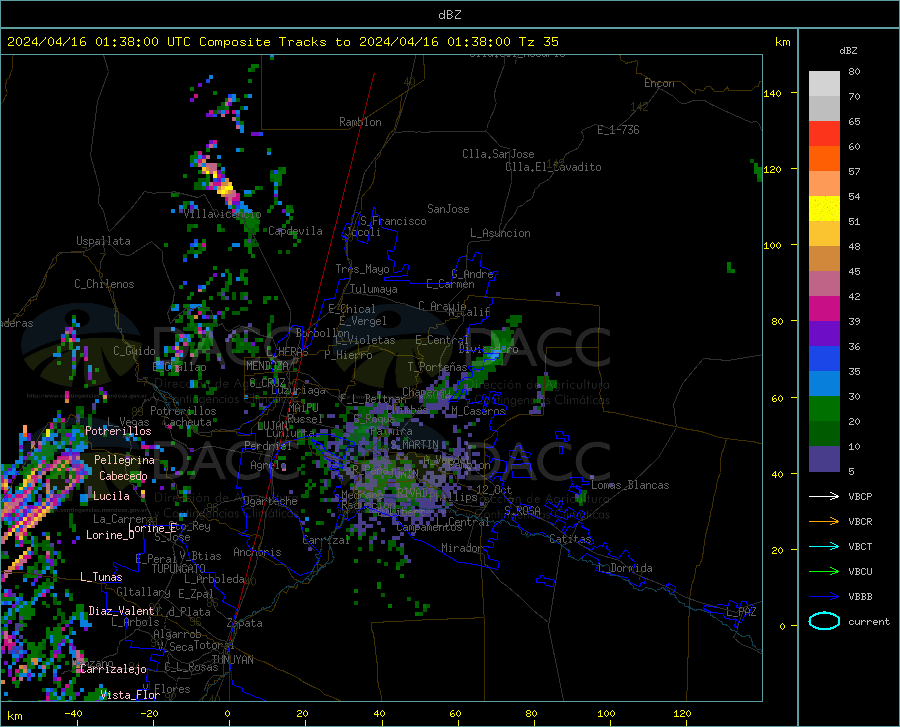
Task: Click the VBCR legend label
Action: click(x=860, y=522)
